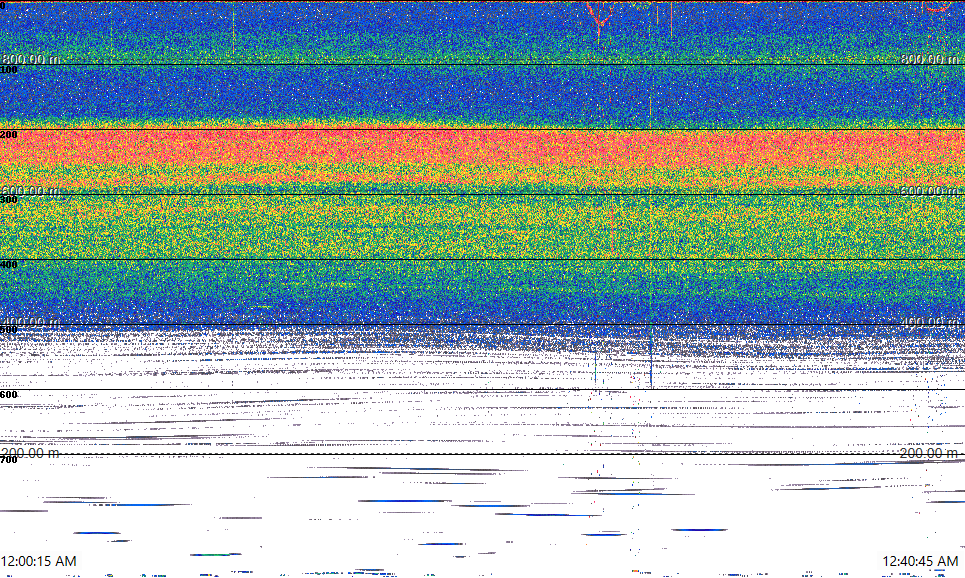Select the 200 range line label
Viewport: 965px width, 578px height.
coord(9,135)
